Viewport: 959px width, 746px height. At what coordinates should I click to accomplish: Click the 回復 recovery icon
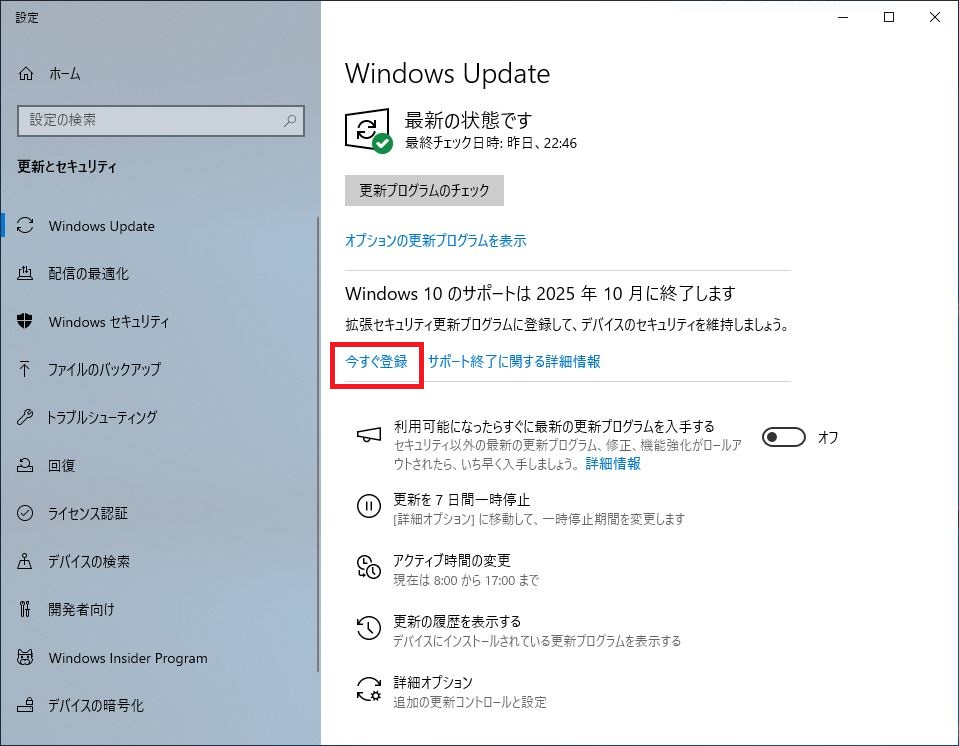(27, 466)
